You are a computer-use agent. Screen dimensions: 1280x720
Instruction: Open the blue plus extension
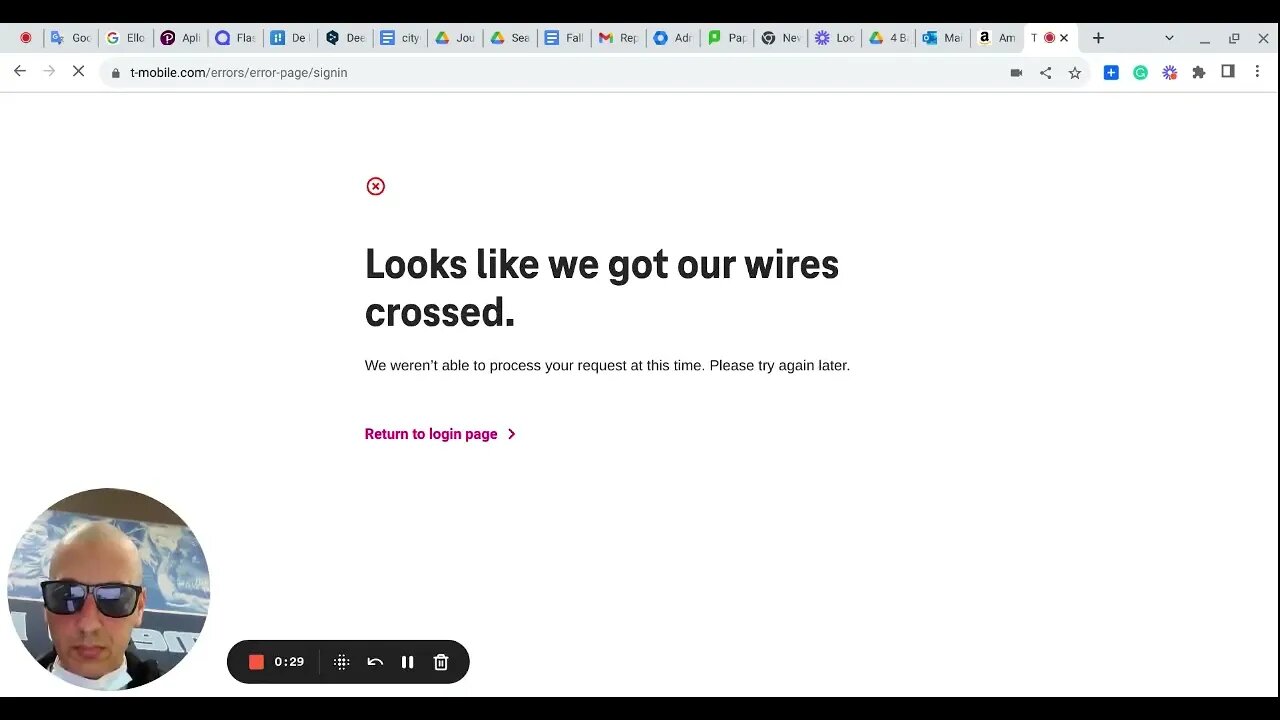pyautogui.click(x=1111, y=72)
